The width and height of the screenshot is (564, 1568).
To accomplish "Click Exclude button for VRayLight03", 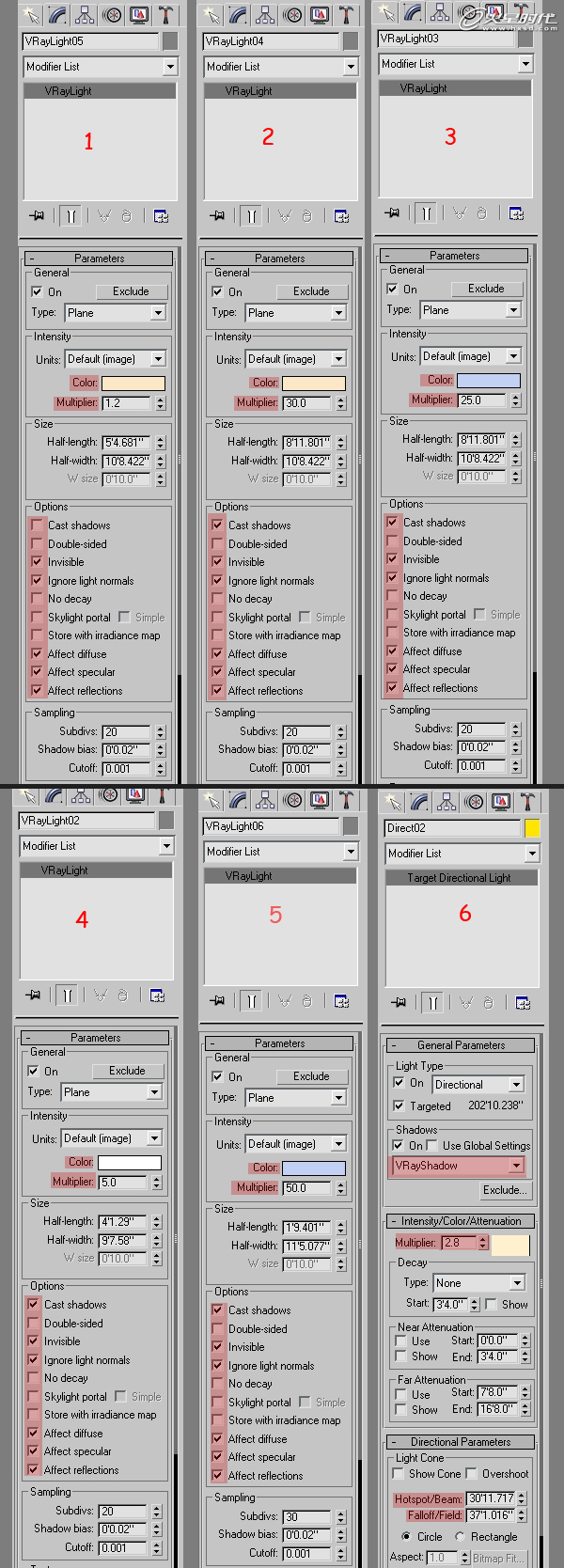I will [486, 289].
